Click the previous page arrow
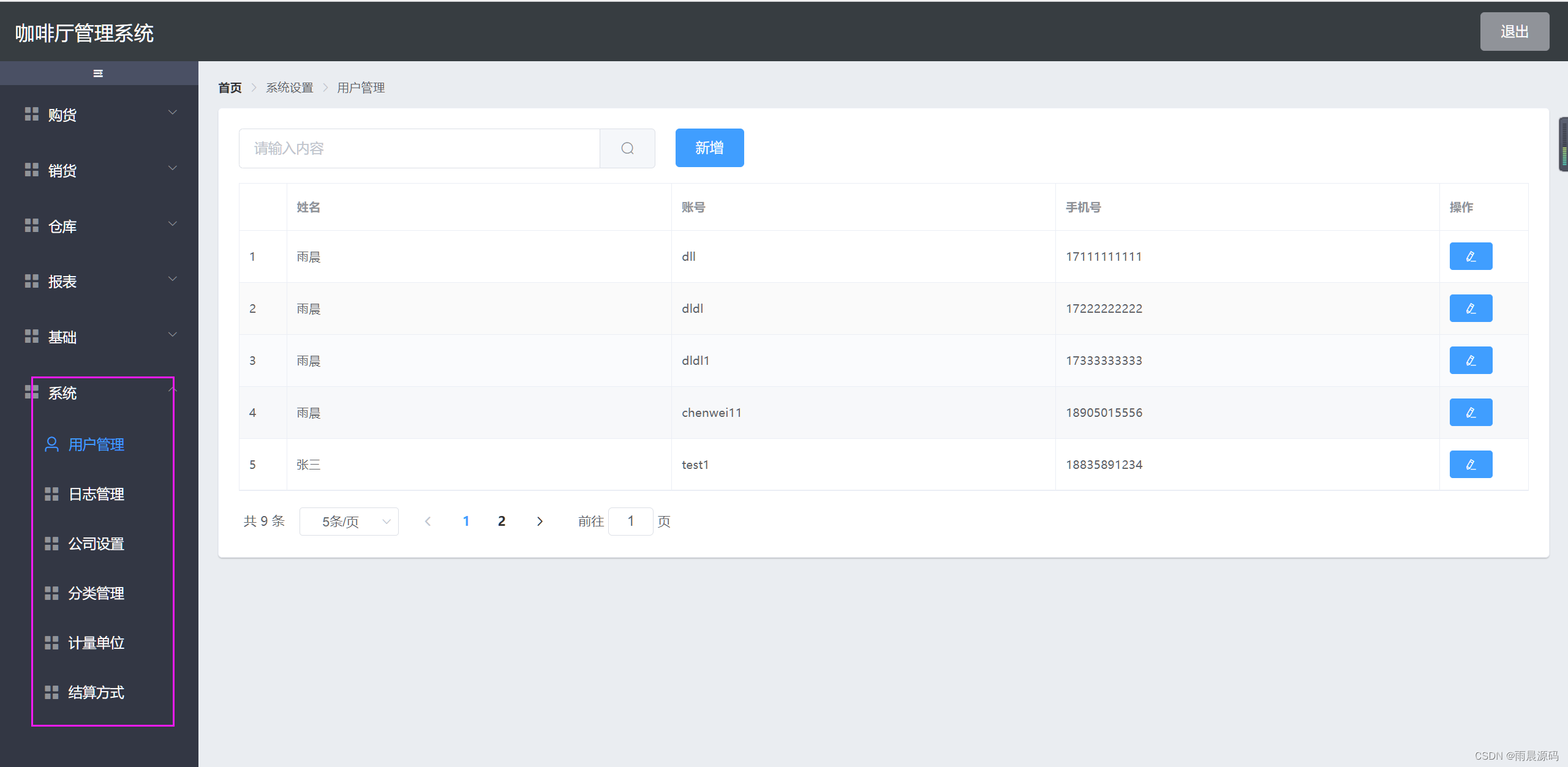 (428, 522)
